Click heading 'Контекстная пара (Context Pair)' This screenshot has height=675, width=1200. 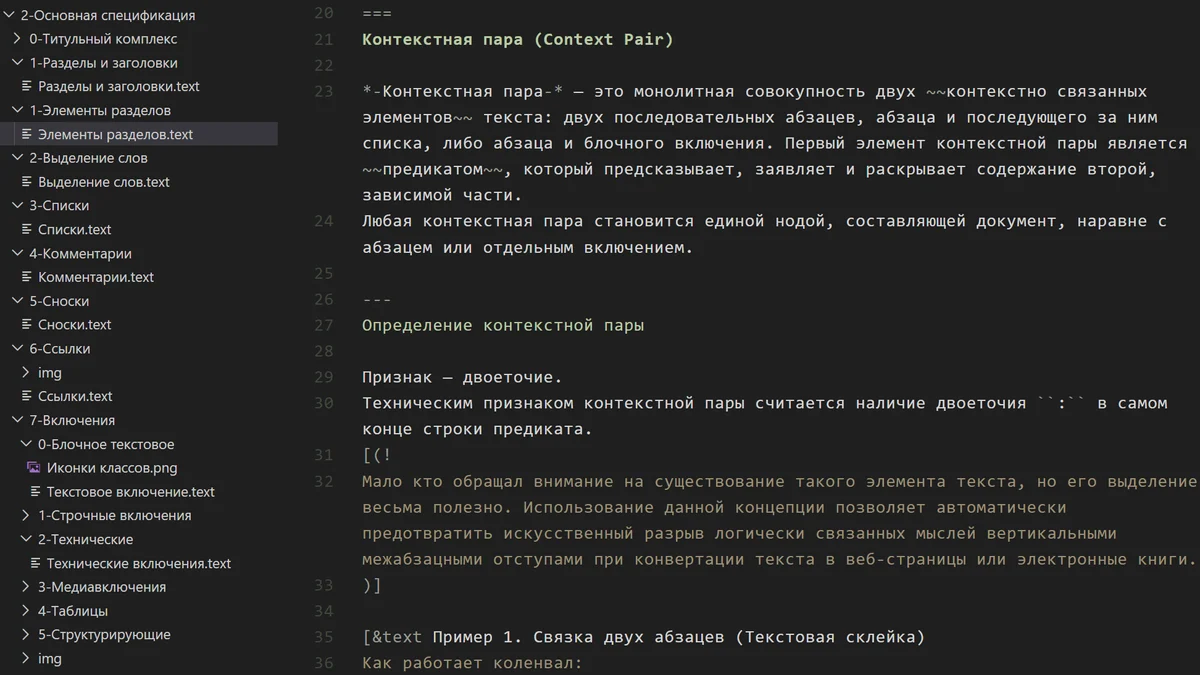(518, 40)
